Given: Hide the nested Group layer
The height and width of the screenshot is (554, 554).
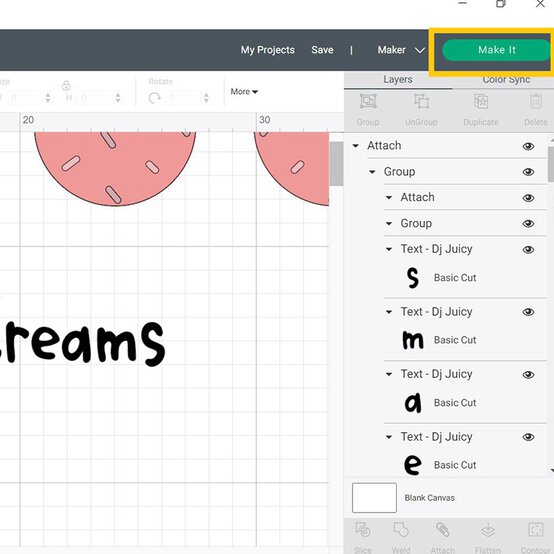Looking at the screenshot, I should coord(528,224).
